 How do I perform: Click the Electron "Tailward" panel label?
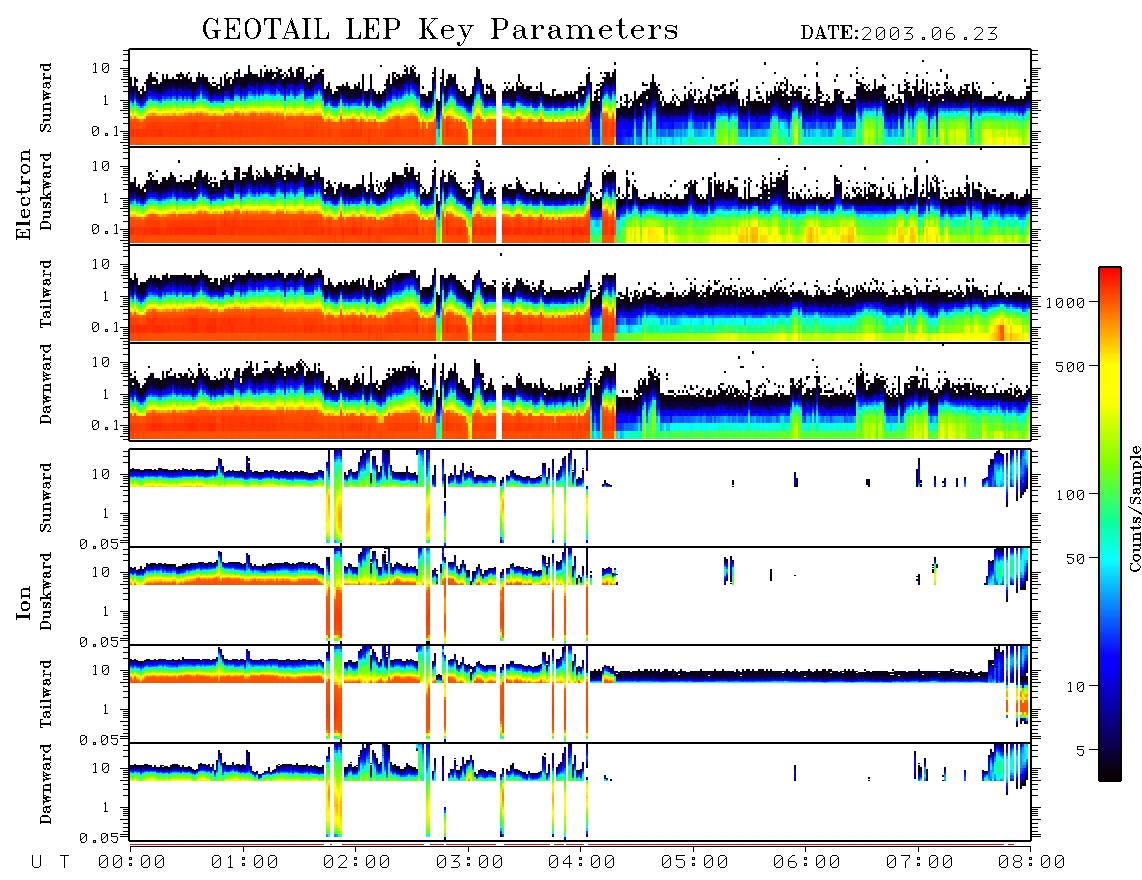click(x=46, y=294)
